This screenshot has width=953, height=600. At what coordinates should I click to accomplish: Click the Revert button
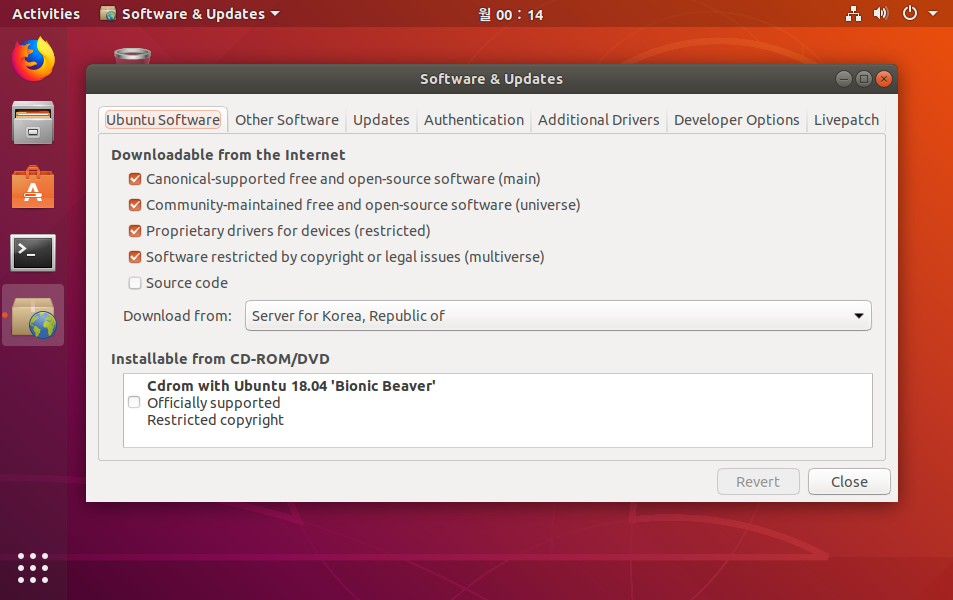(x=758, y=481)
